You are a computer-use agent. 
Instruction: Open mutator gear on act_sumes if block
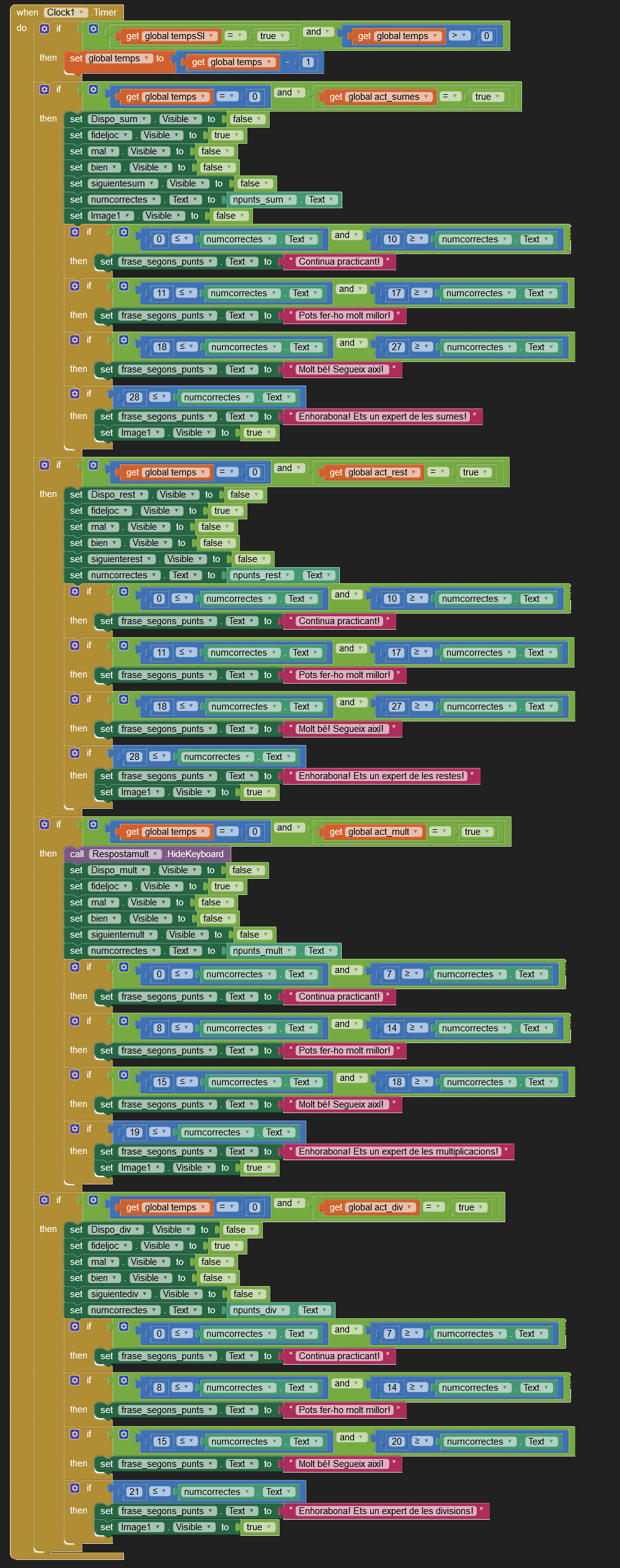point(44,89)
